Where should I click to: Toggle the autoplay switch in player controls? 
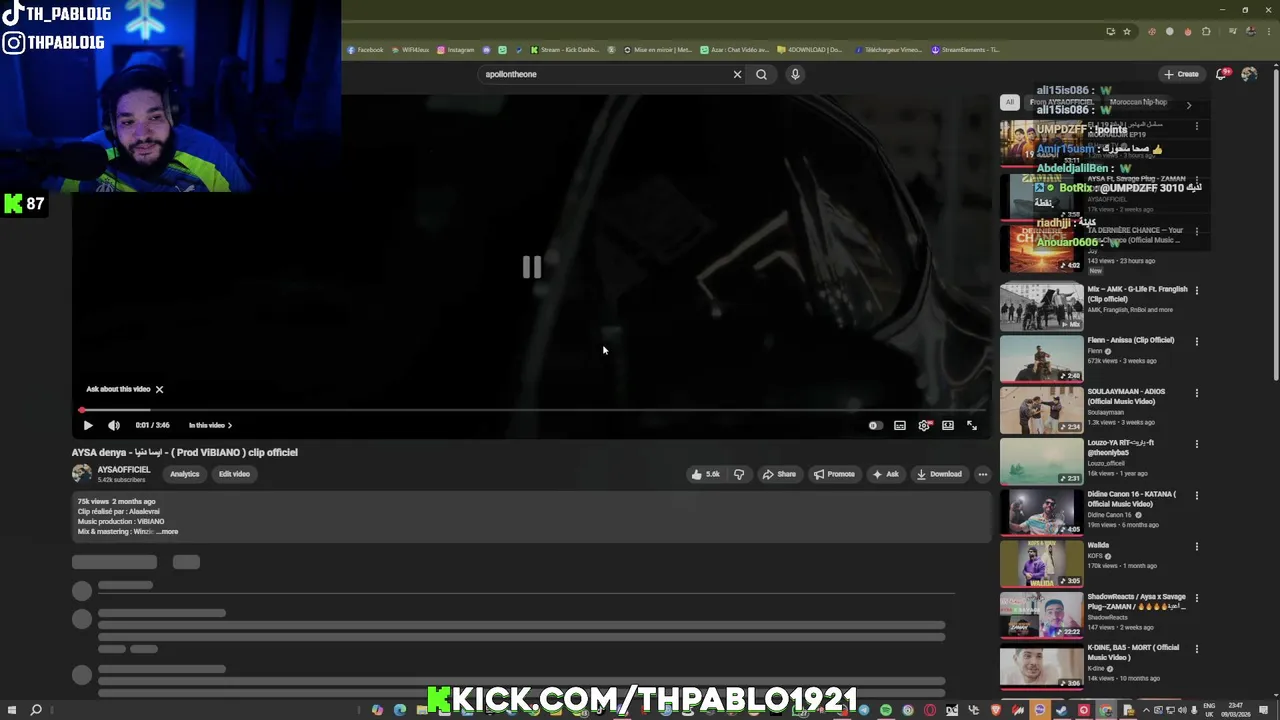click(x=875, y=425)
